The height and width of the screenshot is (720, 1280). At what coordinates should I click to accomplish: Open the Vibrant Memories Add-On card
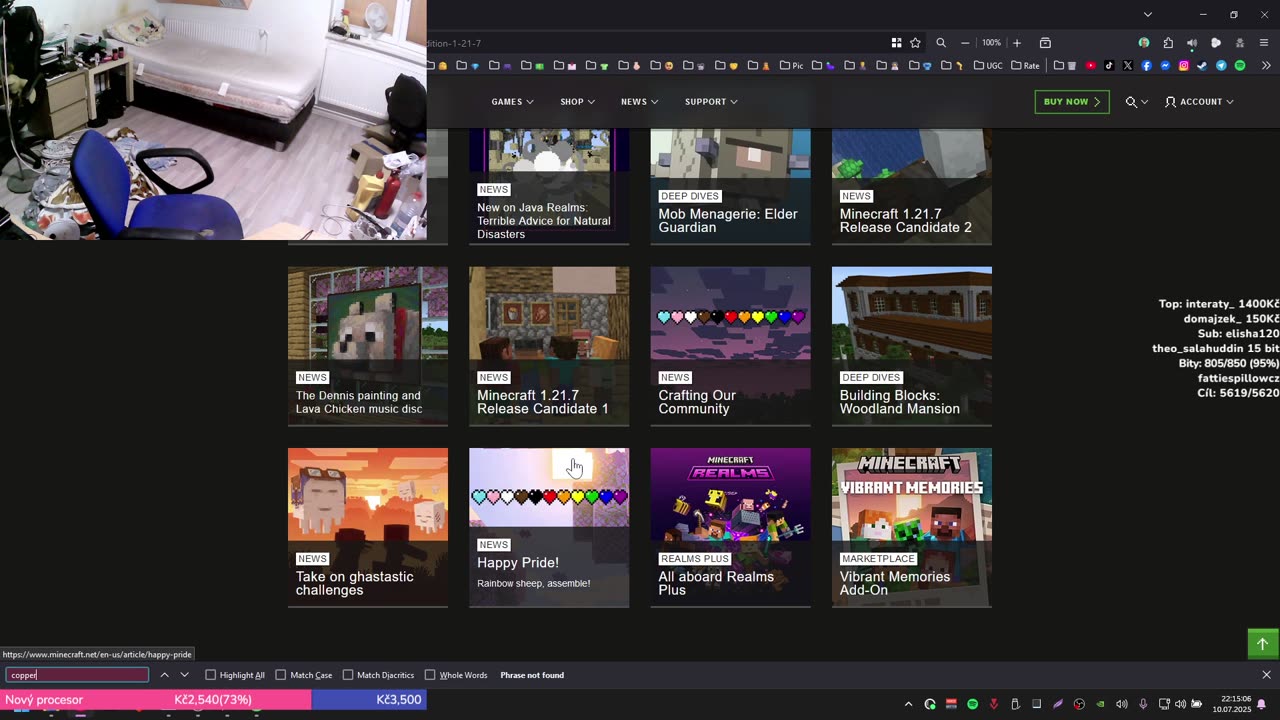click(x=912, y=527)
